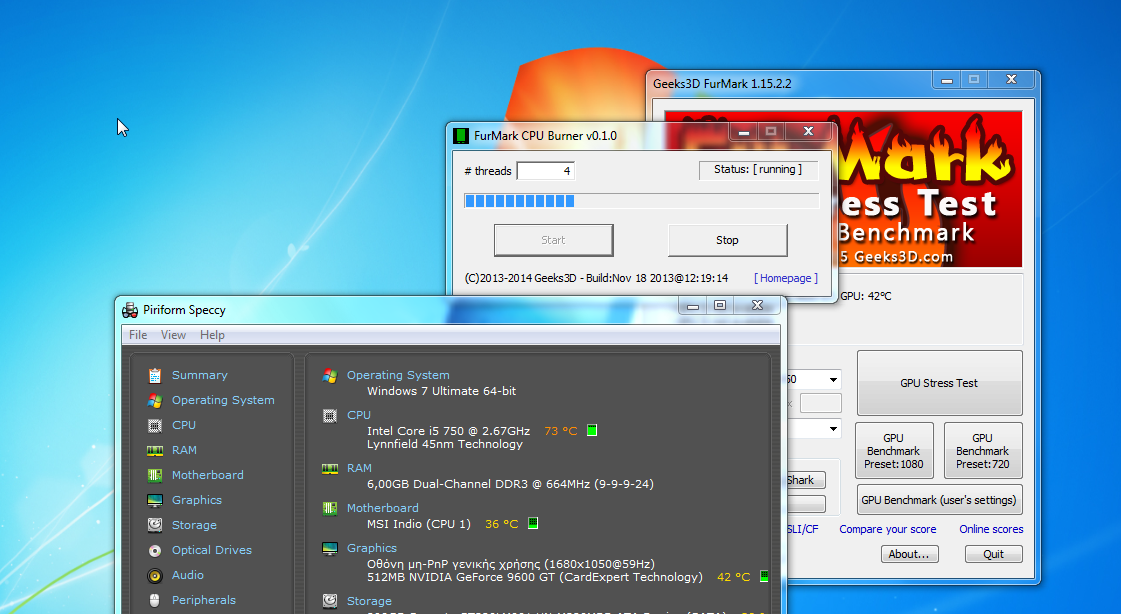Click the GPU: 42°C reading in FurMark
The width and height of the screenshot is (1121, 614).
[866, 296]
